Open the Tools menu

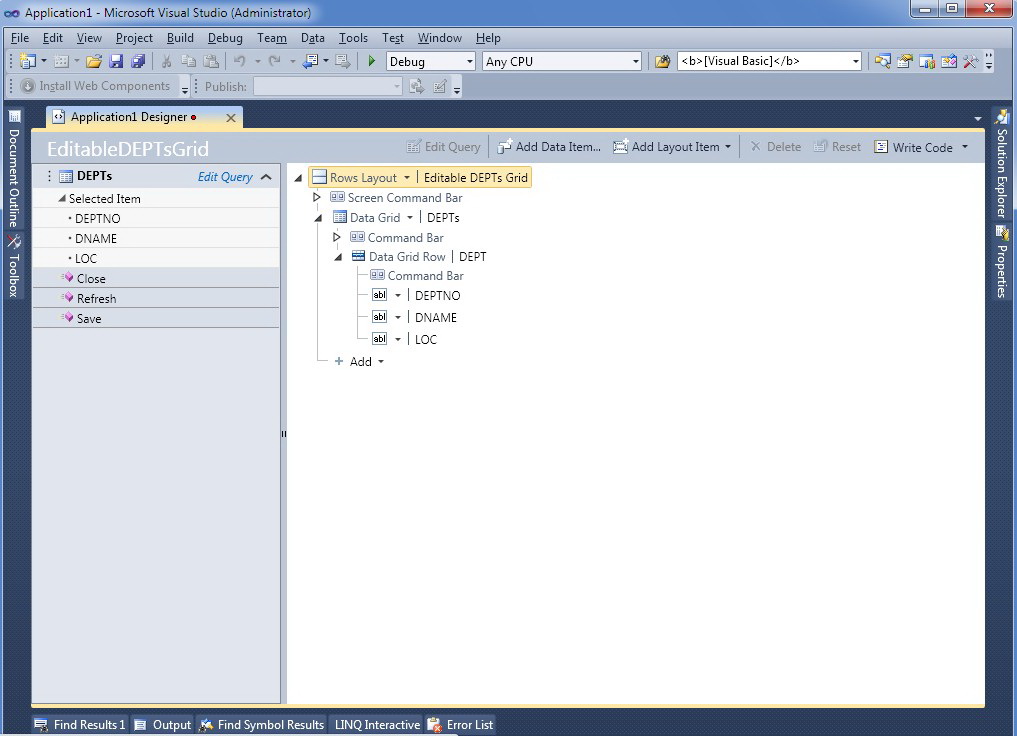tap(353, 38)
